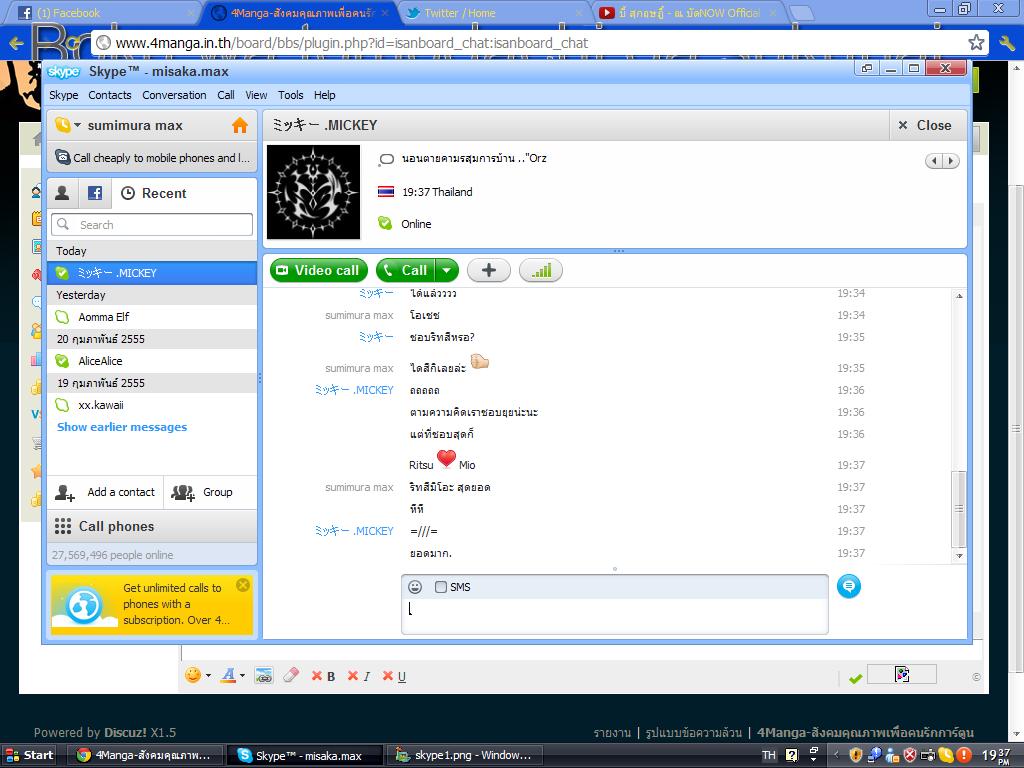Click MICKEY's profile picture

(313, 192)
